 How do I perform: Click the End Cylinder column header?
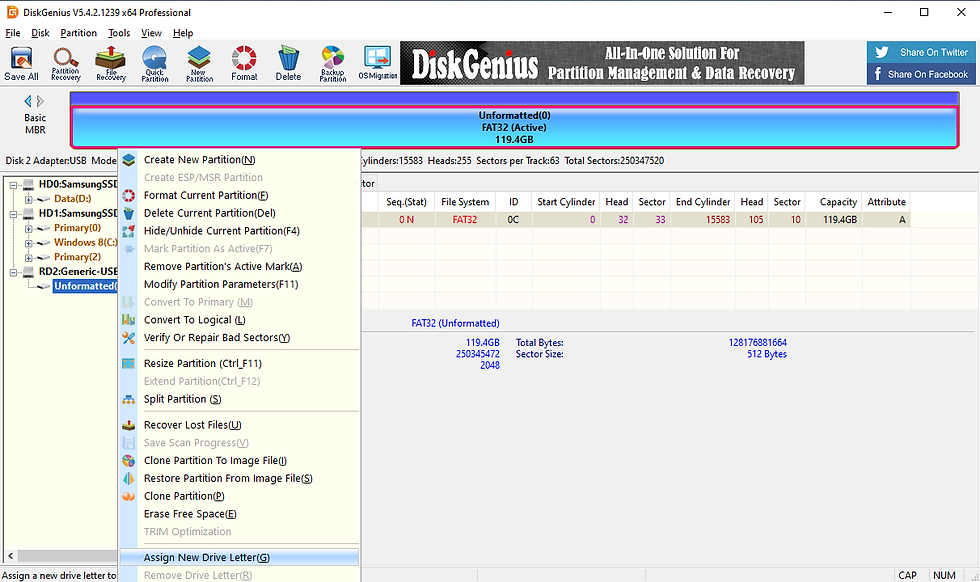point(702,202)
